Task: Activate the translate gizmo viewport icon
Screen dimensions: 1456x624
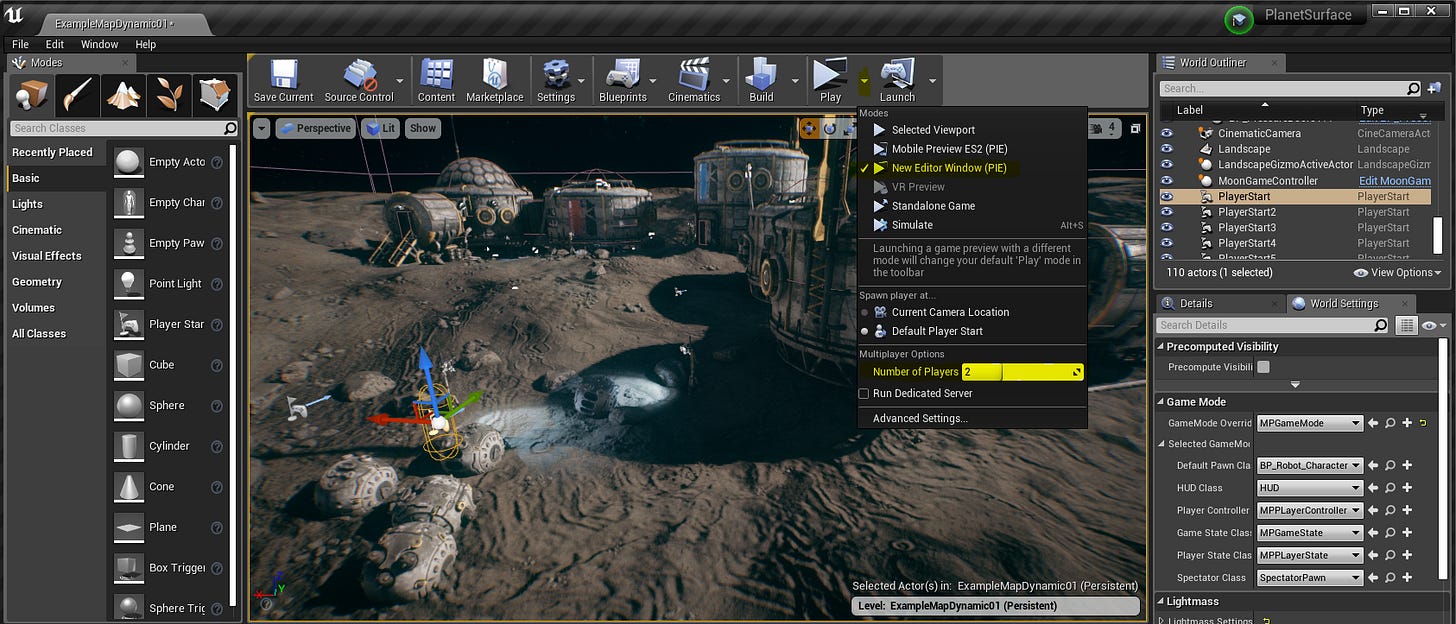Action: [x=807, y=128]
